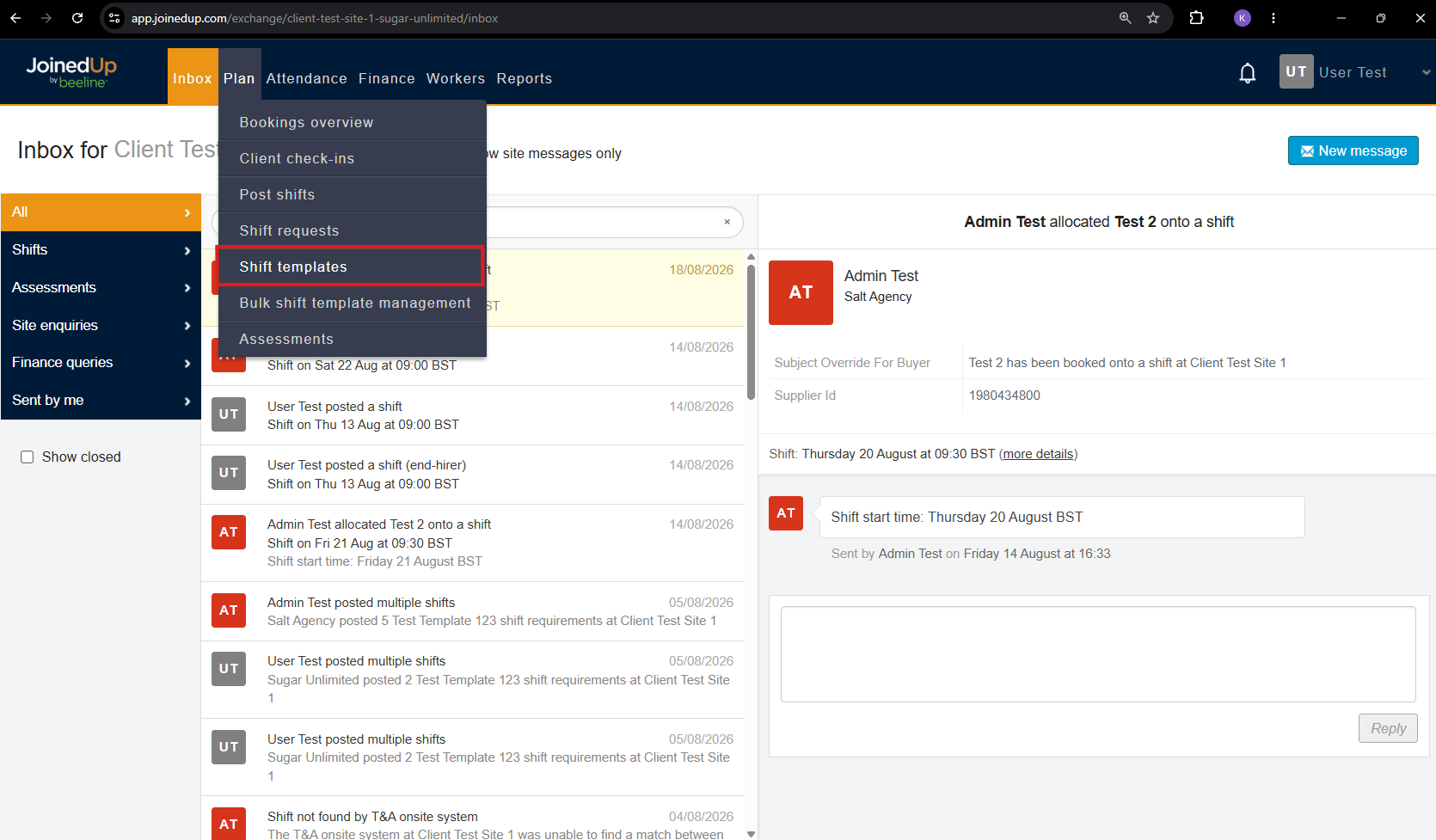Bookmark this page with the star icon

click(1153, 18)
